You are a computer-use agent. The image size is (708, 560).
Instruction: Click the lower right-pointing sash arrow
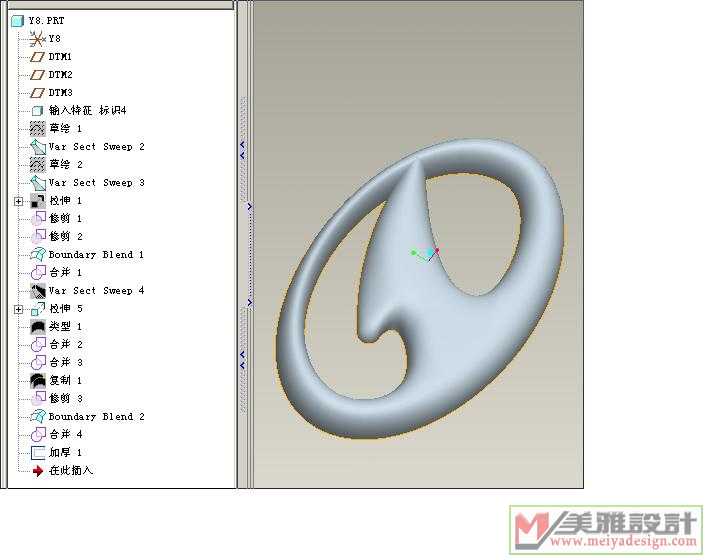249,303
